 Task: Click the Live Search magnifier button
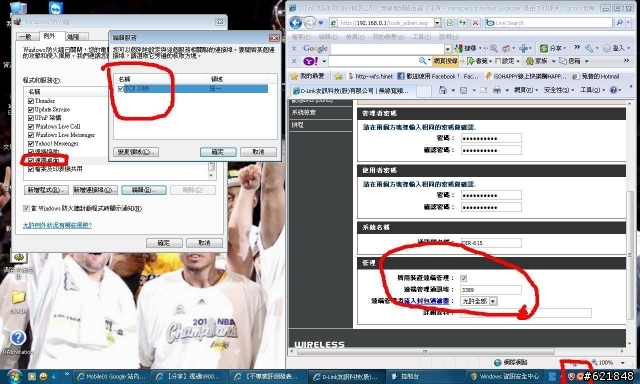click(x=619, y=23)
